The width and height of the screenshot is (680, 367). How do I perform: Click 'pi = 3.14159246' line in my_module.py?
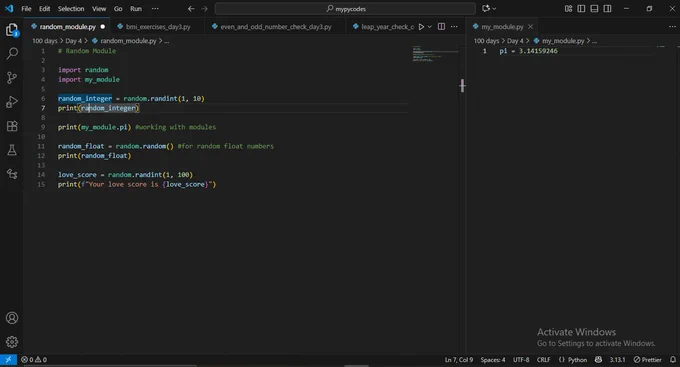click(x=528, y=51)
